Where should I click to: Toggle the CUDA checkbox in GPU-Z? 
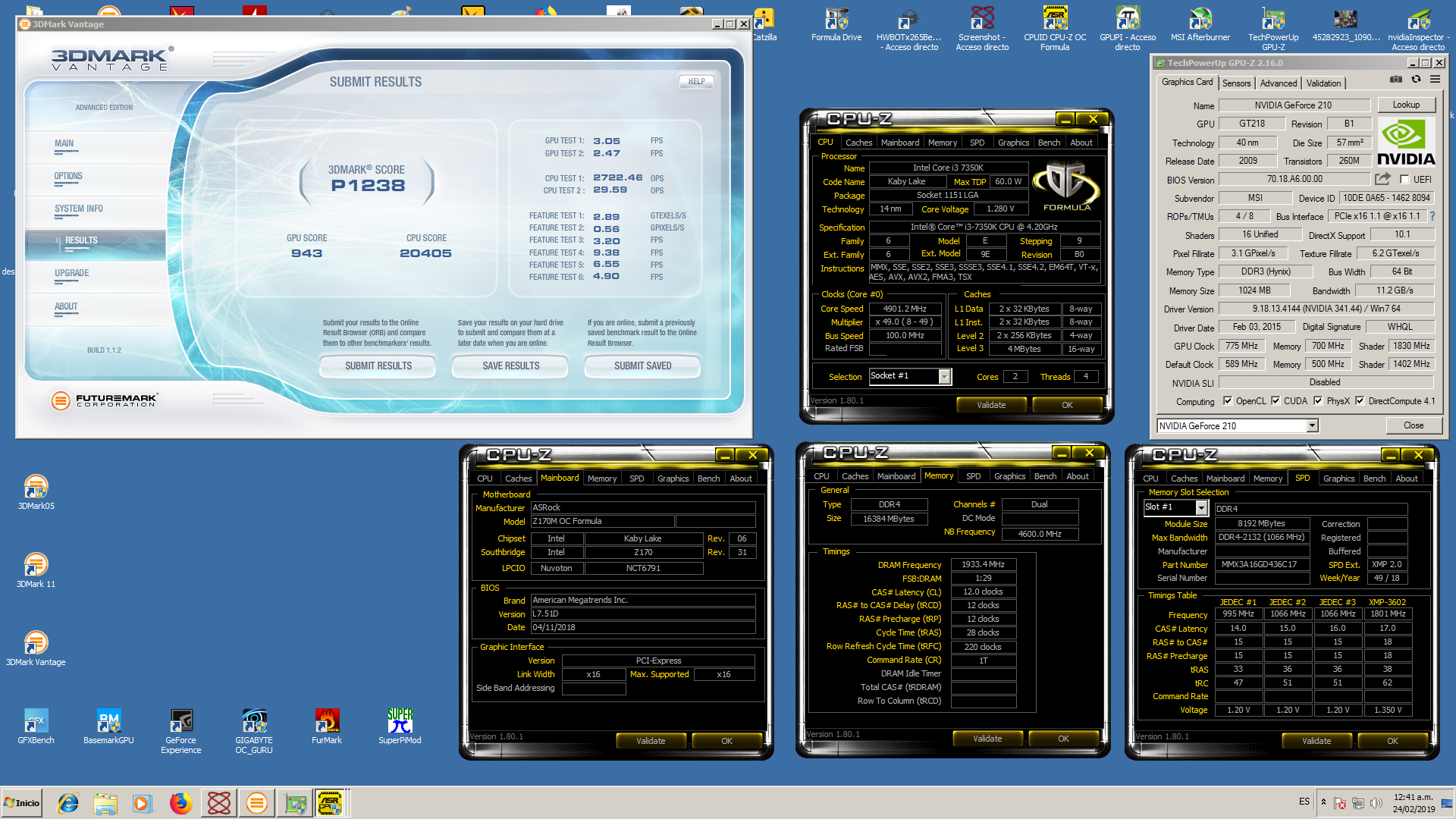pos(1276,401)
